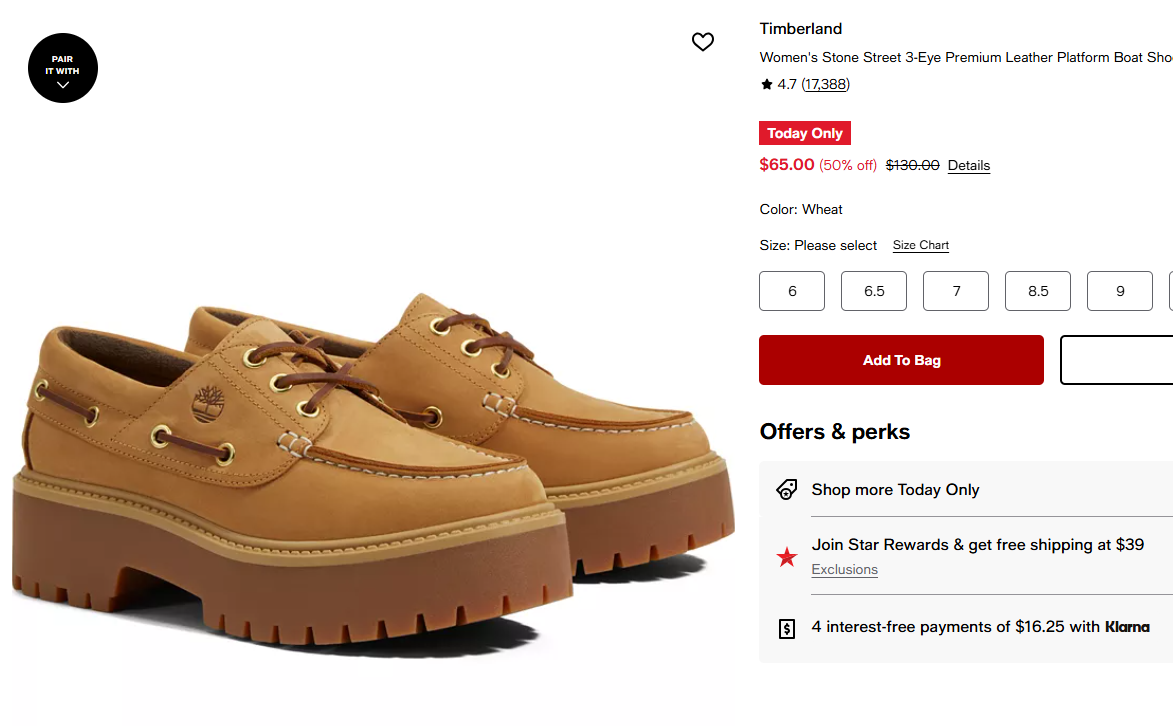Screen dimensions: 1173x726
Task: Click the red Star Rewards icon
Action: click(786, 557)
